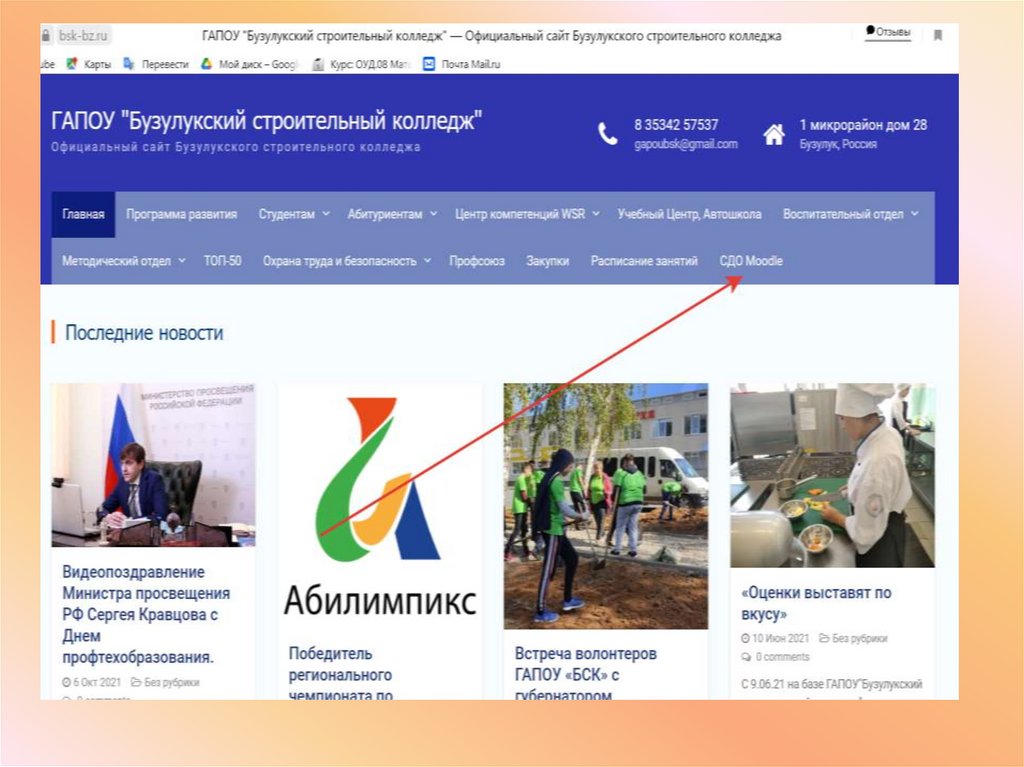Open the Курс ОУД.08 bookmark
The image size is (1024, 767).
tap(361, 64)
